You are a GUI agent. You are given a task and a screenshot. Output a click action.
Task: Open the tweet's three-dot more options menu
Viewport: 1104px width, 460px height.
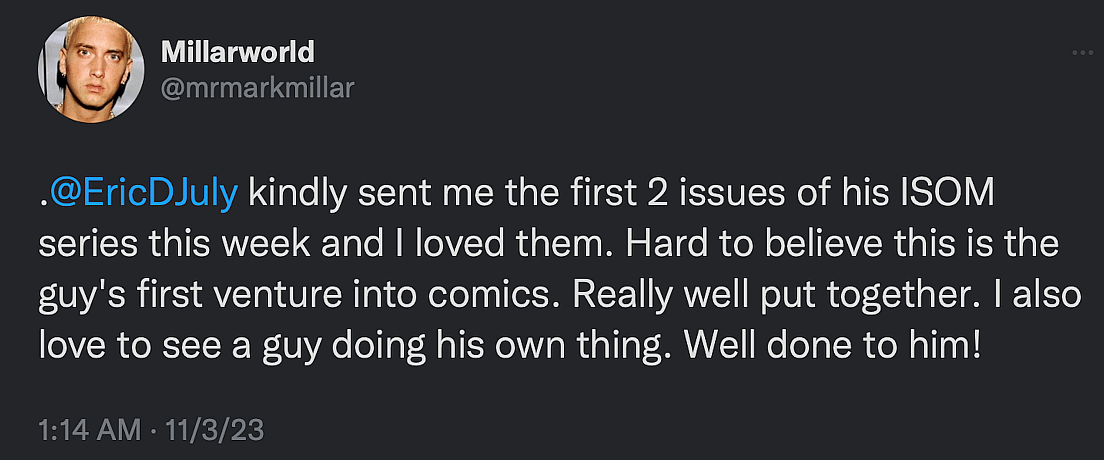(1081, 51)
